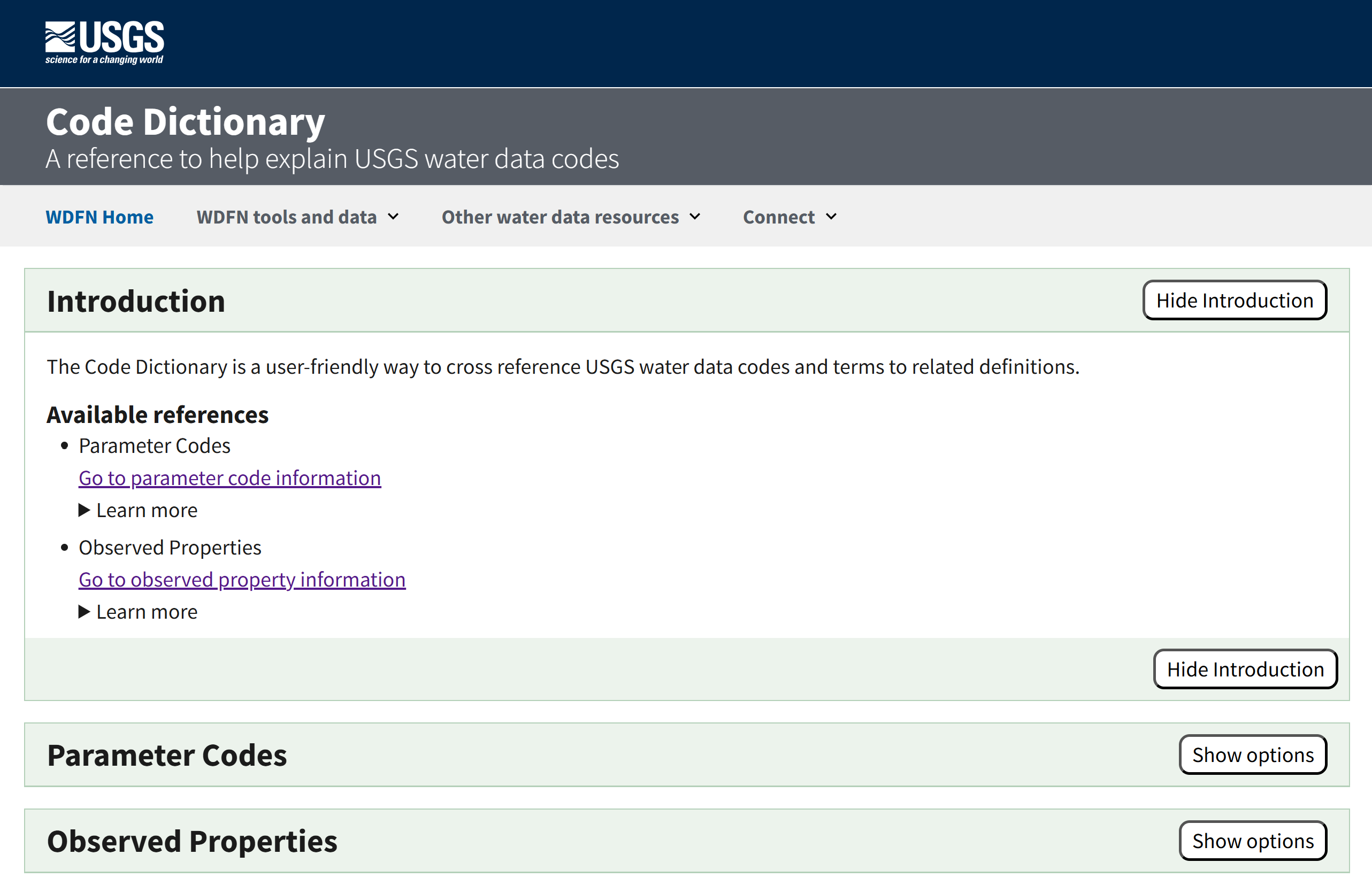Image resolution: width=1372 pixels, height=893 pixels.
Task: Hide the Introduction section using top button
Action: coord(1234,300)
